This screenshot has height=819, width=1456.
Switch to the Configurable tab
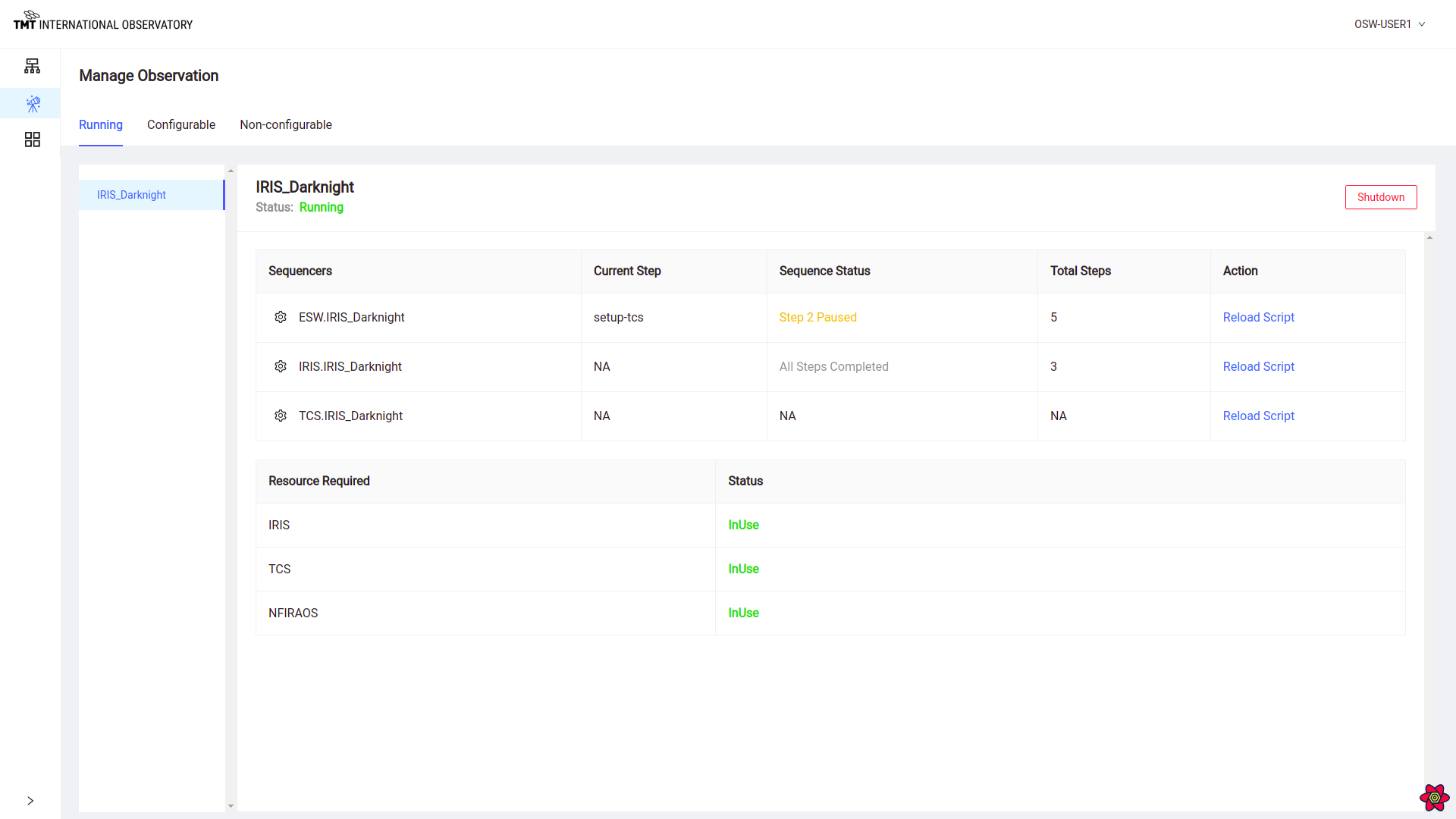181,125
